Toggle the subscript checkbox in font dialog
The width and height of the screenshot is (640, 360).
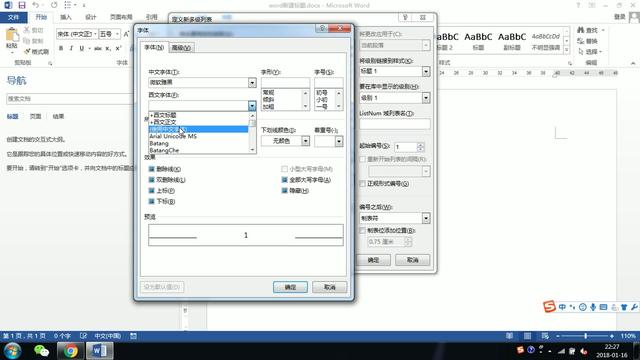pyautogui.click(x=151, y=201)
